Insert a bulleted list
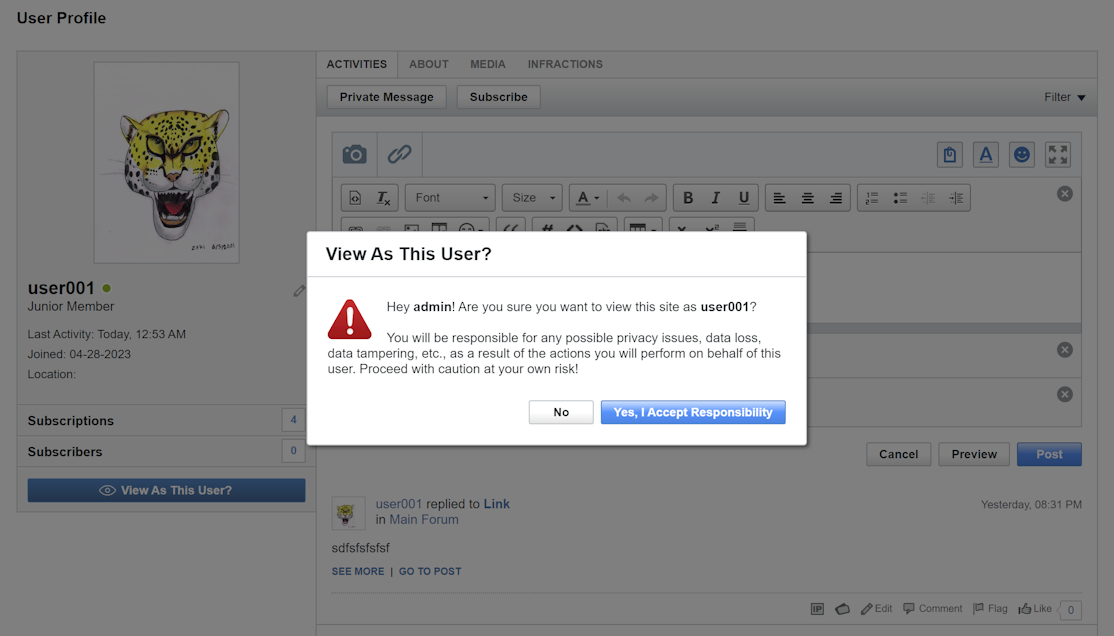Image resolution: width=1114 pixels, height=636 pixels. (900, 198)
